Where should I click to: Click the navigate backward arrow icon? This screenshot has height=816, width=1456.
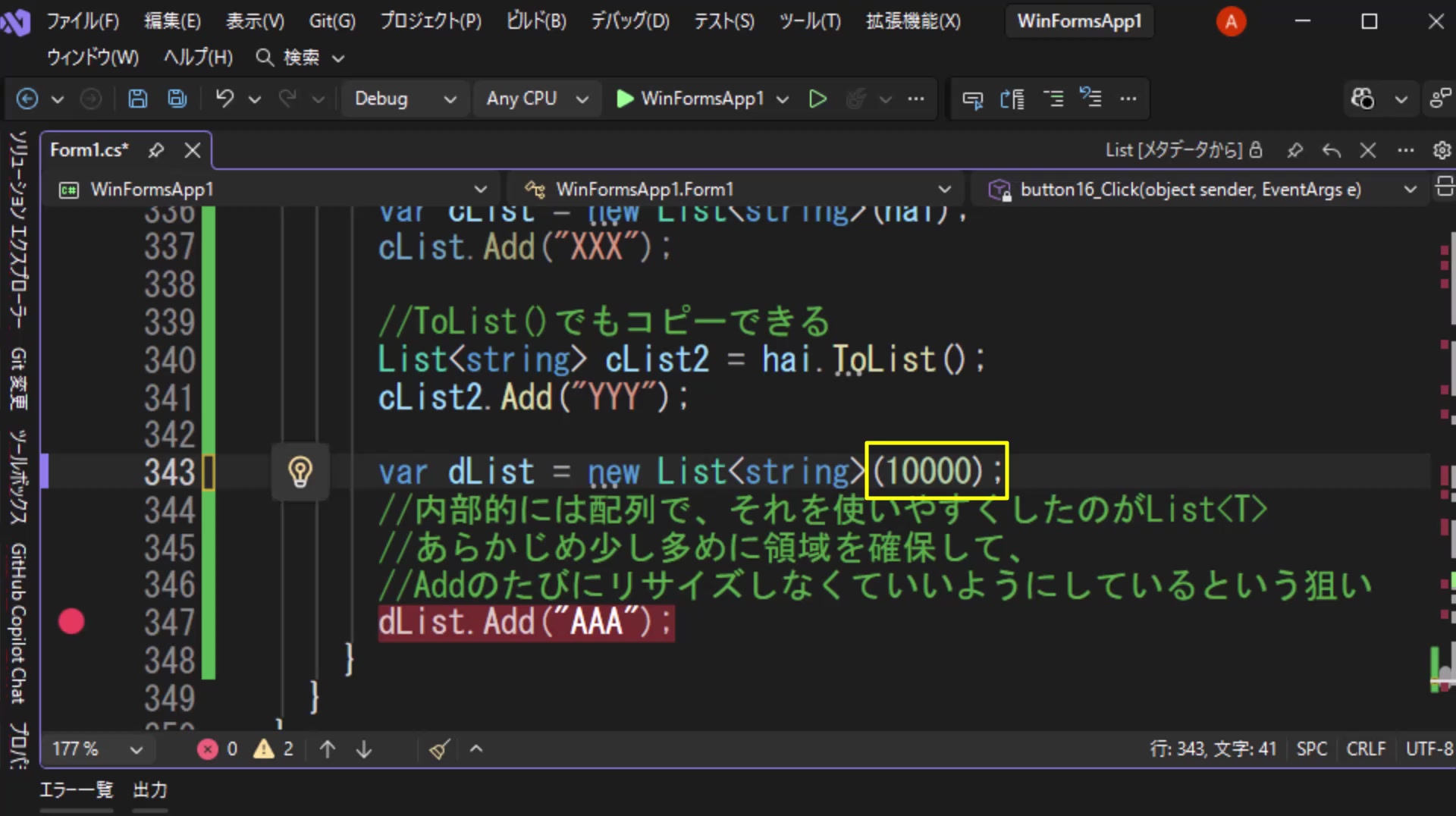(x=27, y=99)
